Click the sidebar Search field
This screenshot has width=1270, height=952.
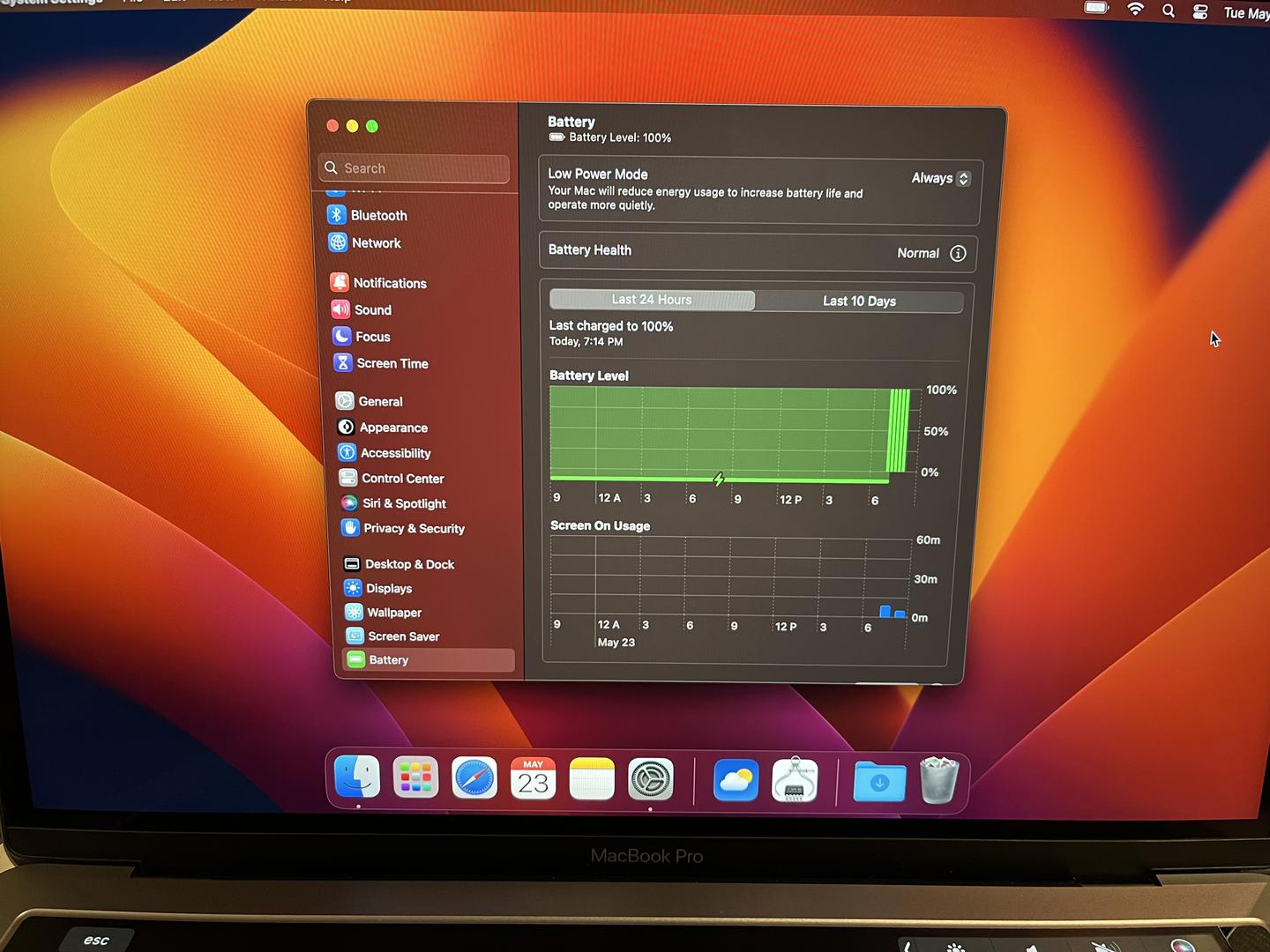(x=415, y=168)
